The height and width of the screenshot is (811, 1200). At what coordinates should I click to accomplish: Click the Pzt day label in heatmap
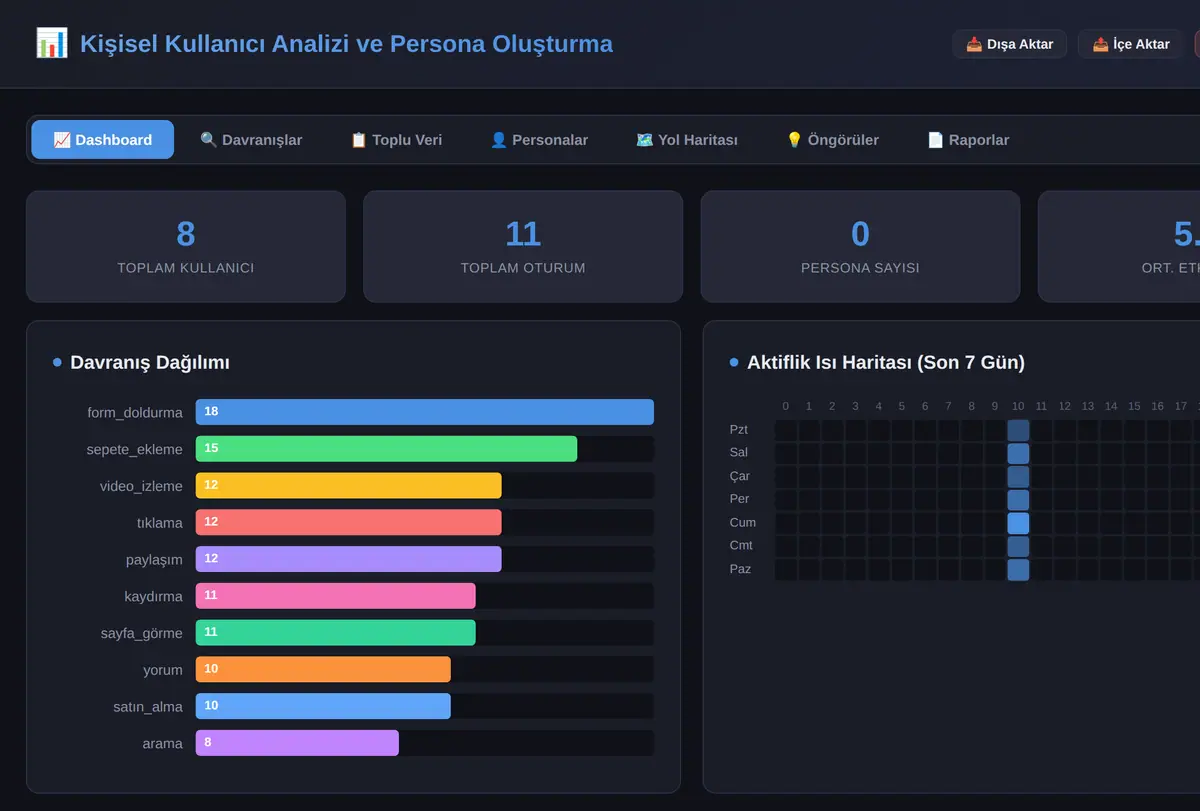pos(739,430)
